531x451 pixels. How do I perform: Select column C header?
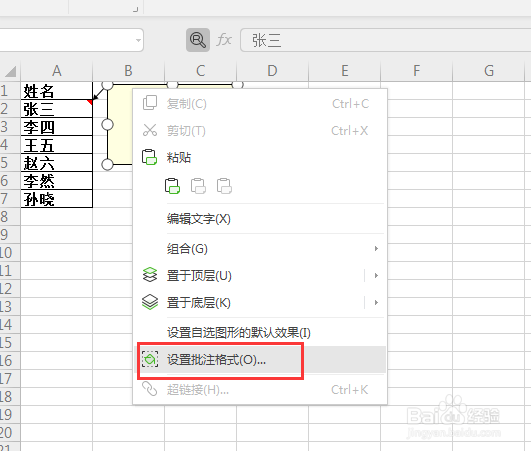click(x=200, y=71)
